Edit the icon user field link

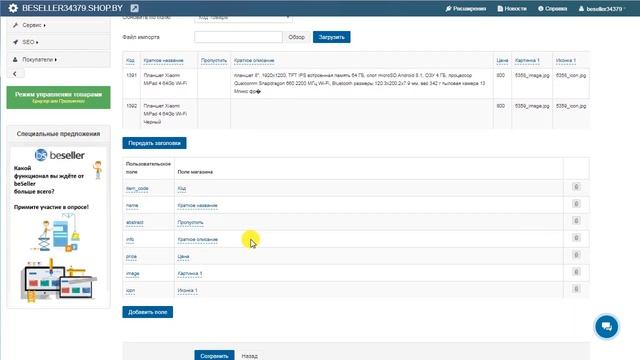pyautogui.click(x=131, y=291)
